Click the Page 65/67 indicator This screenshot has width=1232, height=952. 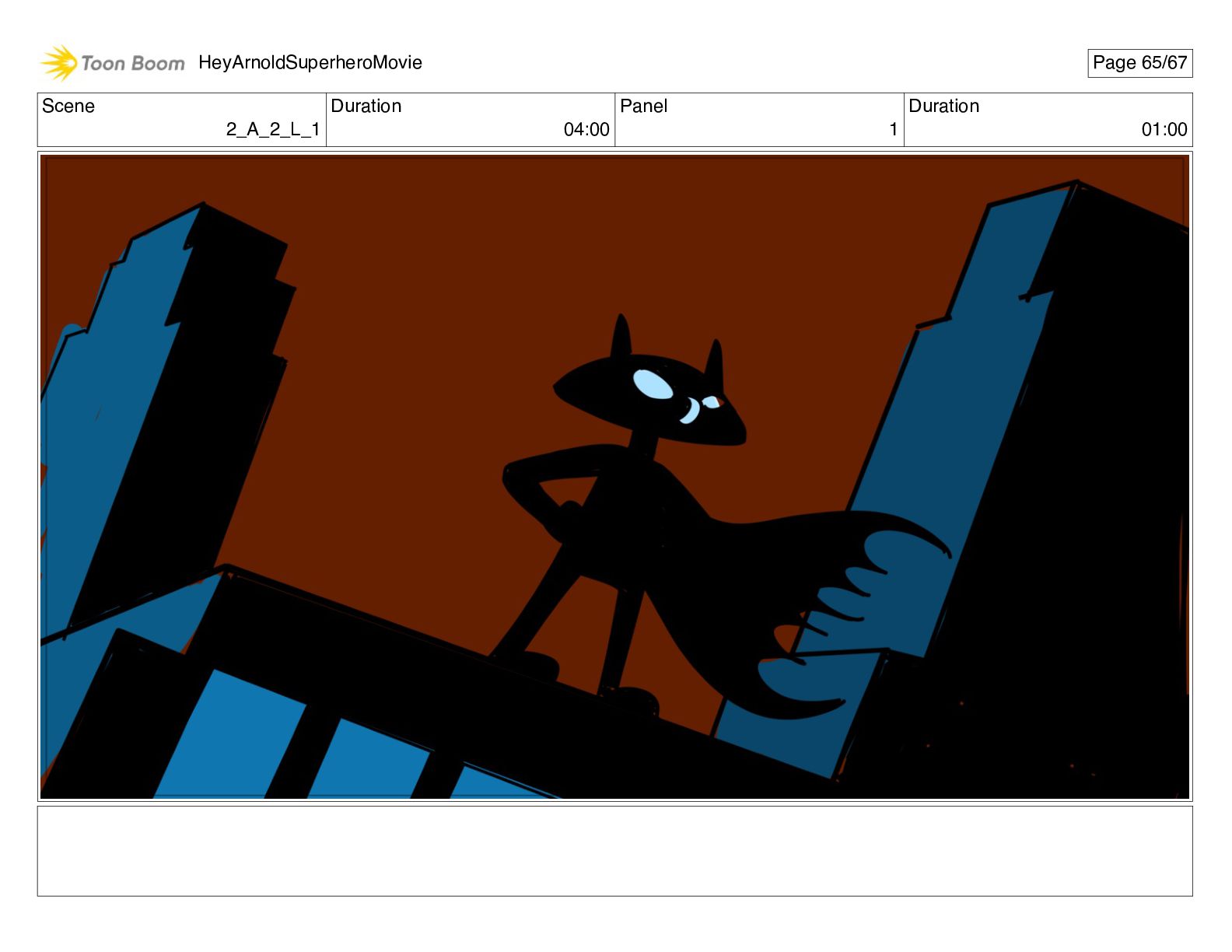click(1139, 63)
